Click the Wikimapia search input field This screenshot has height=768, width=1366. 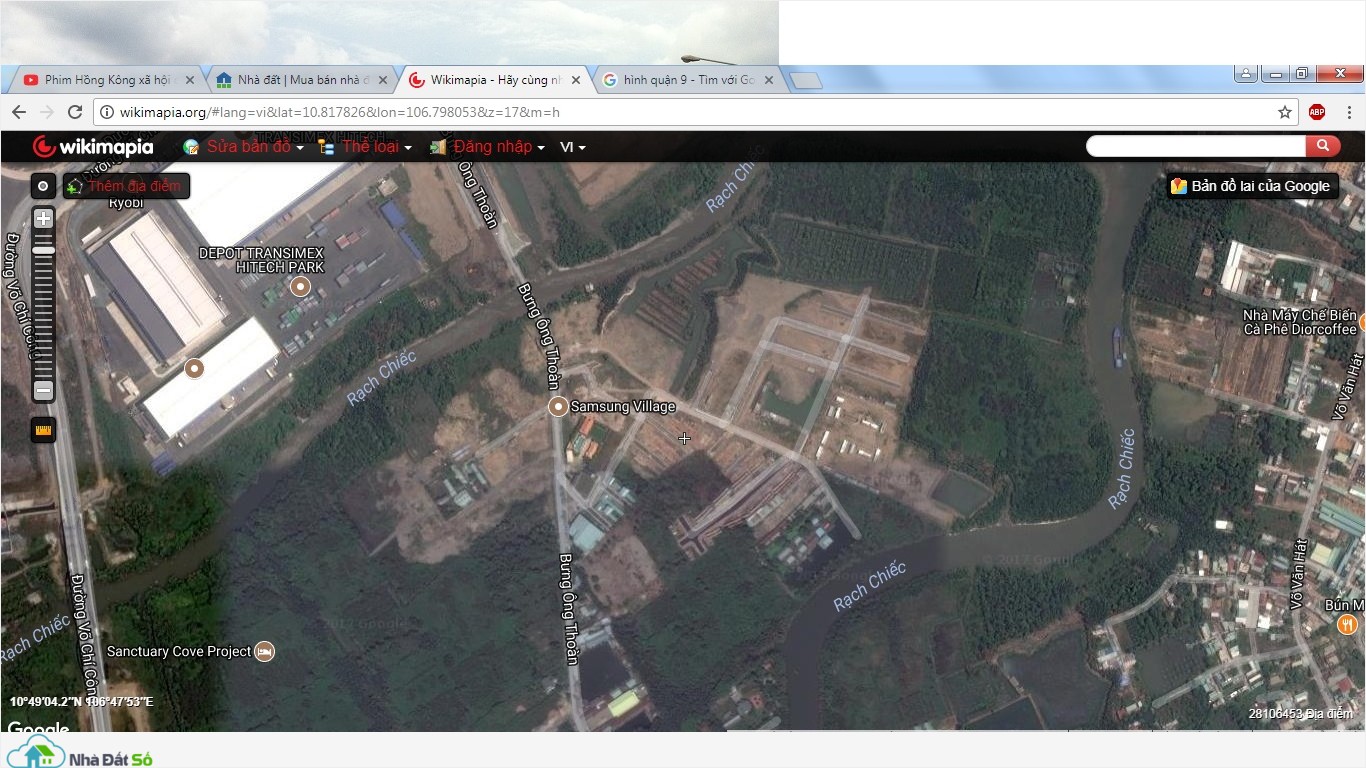1196,146
